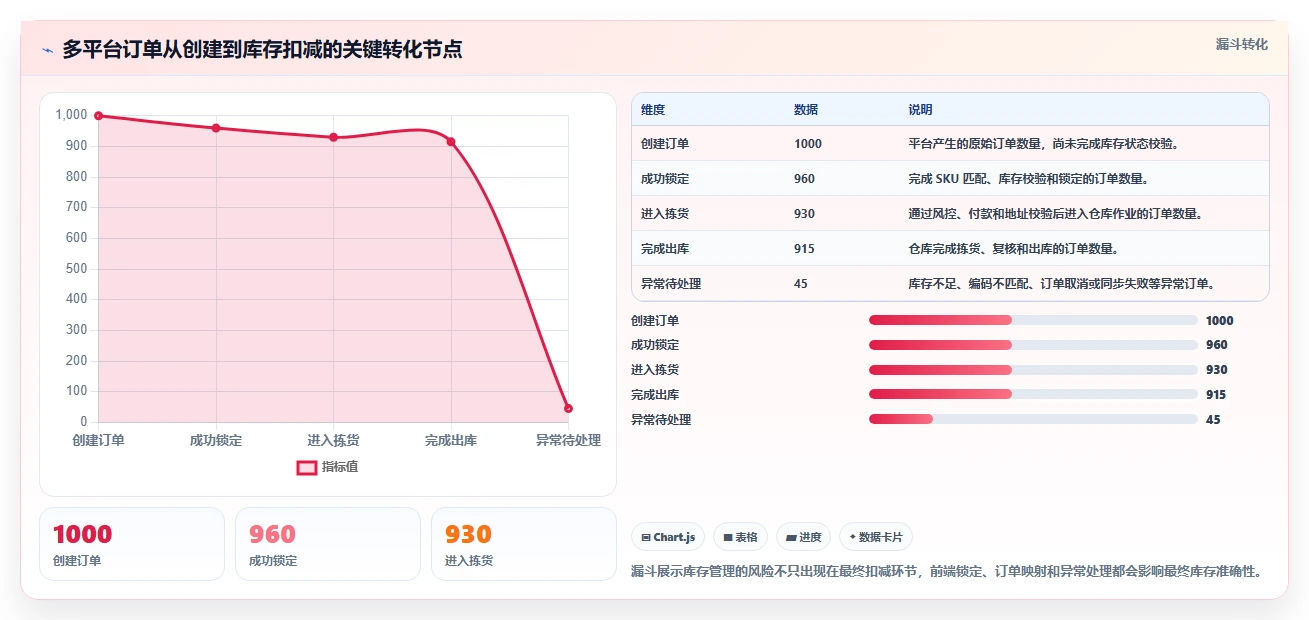Click the 表格 chip
The image size is (1309, 620).
(x=740, y=537)
